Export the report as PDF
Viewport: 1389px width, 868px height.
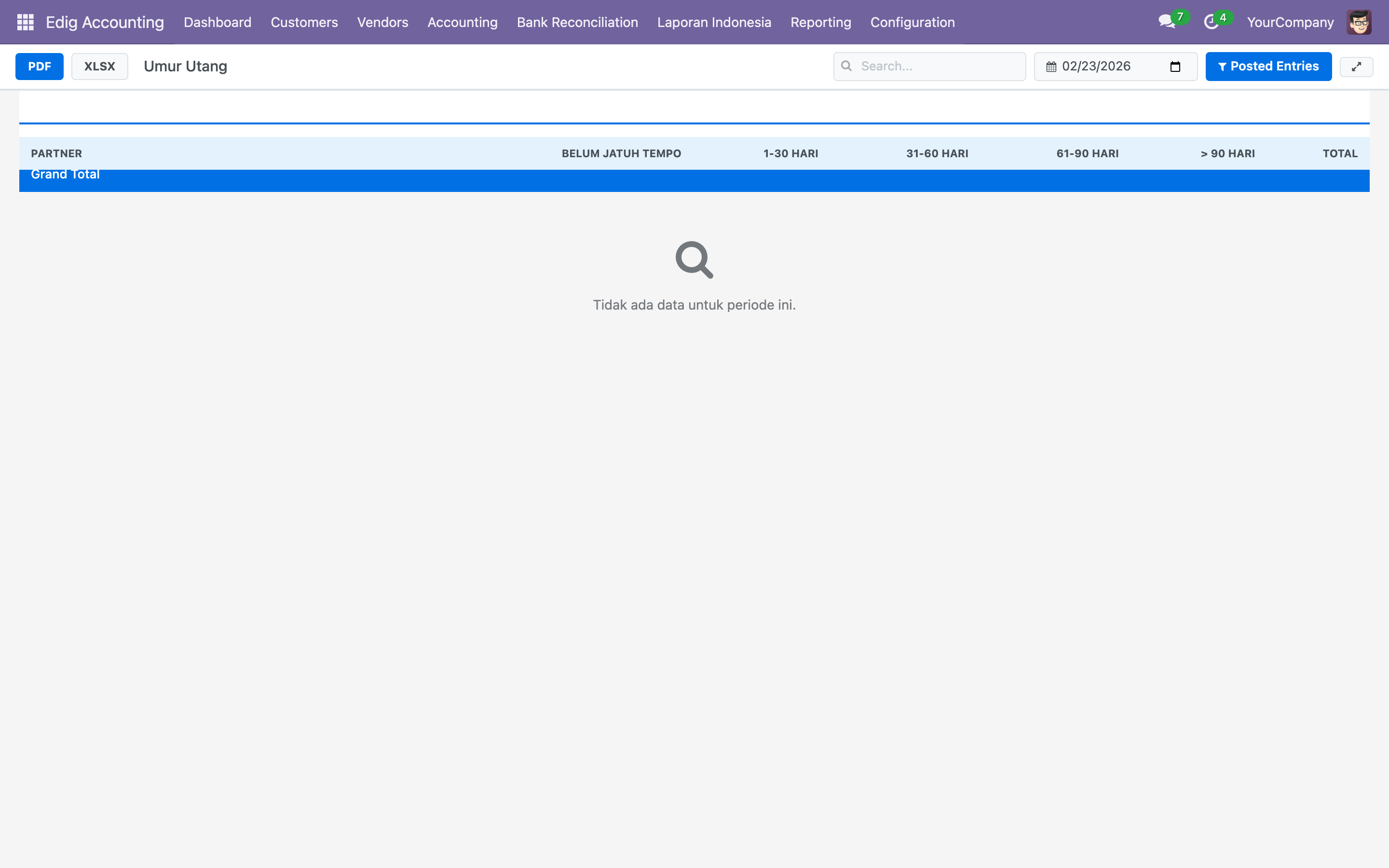[x=39, y=67]
